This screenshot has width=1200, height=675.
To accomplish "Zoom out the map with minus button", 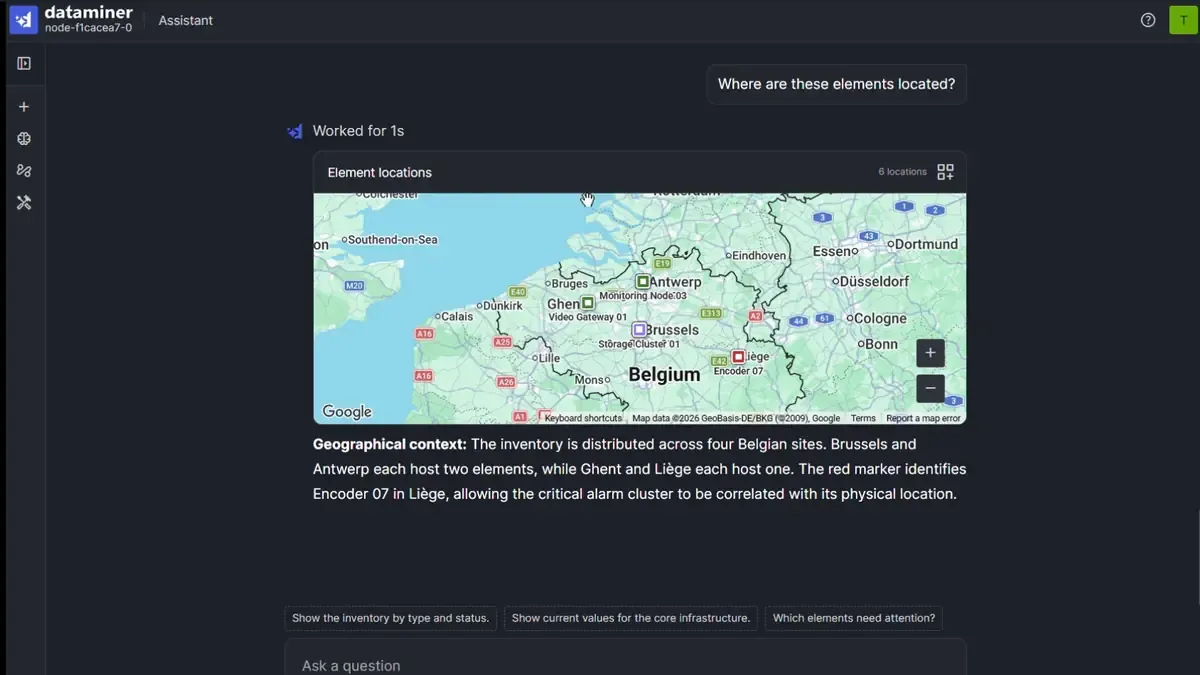I will [x=930, y=388].
